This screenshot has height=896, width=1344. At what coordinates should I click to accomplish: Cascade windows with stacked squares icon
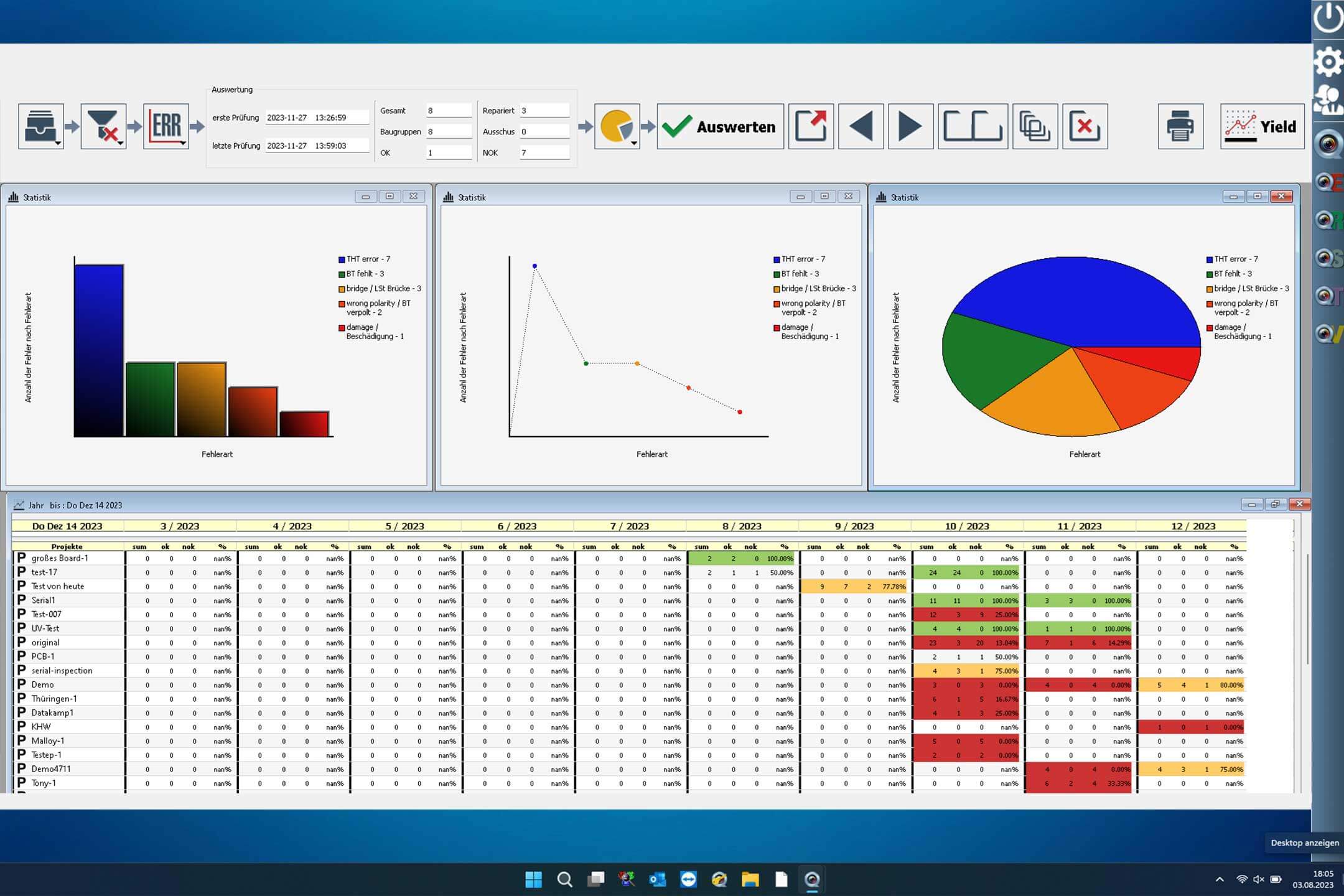1035,126
